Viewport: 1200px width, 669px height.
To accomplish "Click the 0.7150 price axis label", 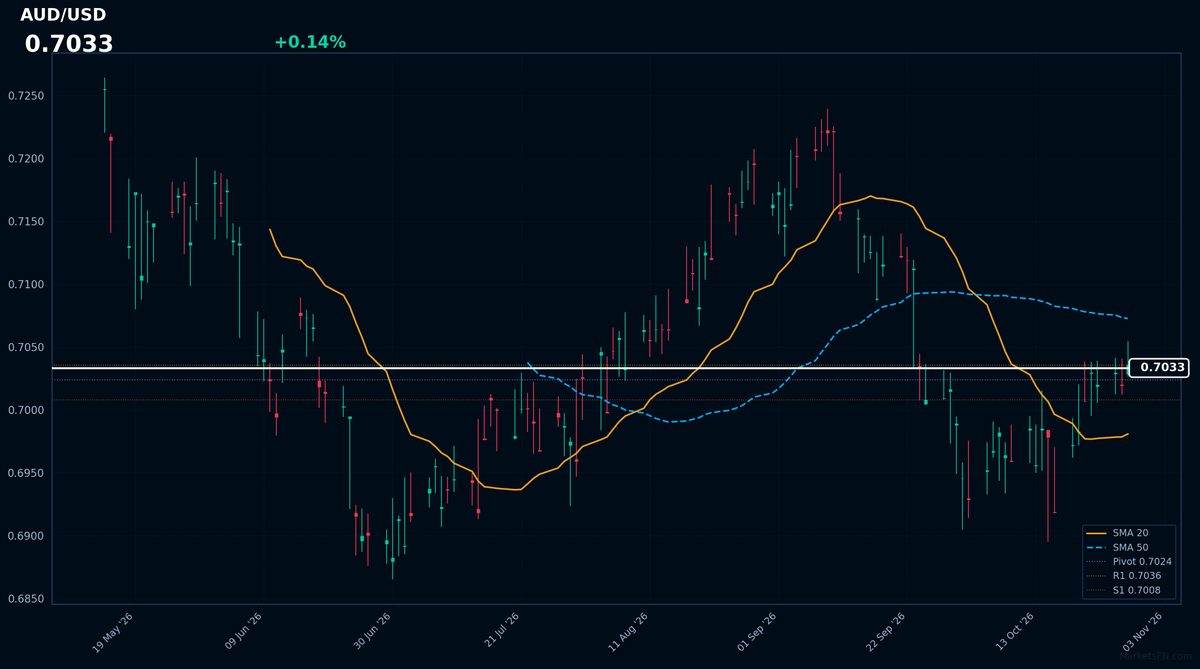I will (x=26, y=222).
